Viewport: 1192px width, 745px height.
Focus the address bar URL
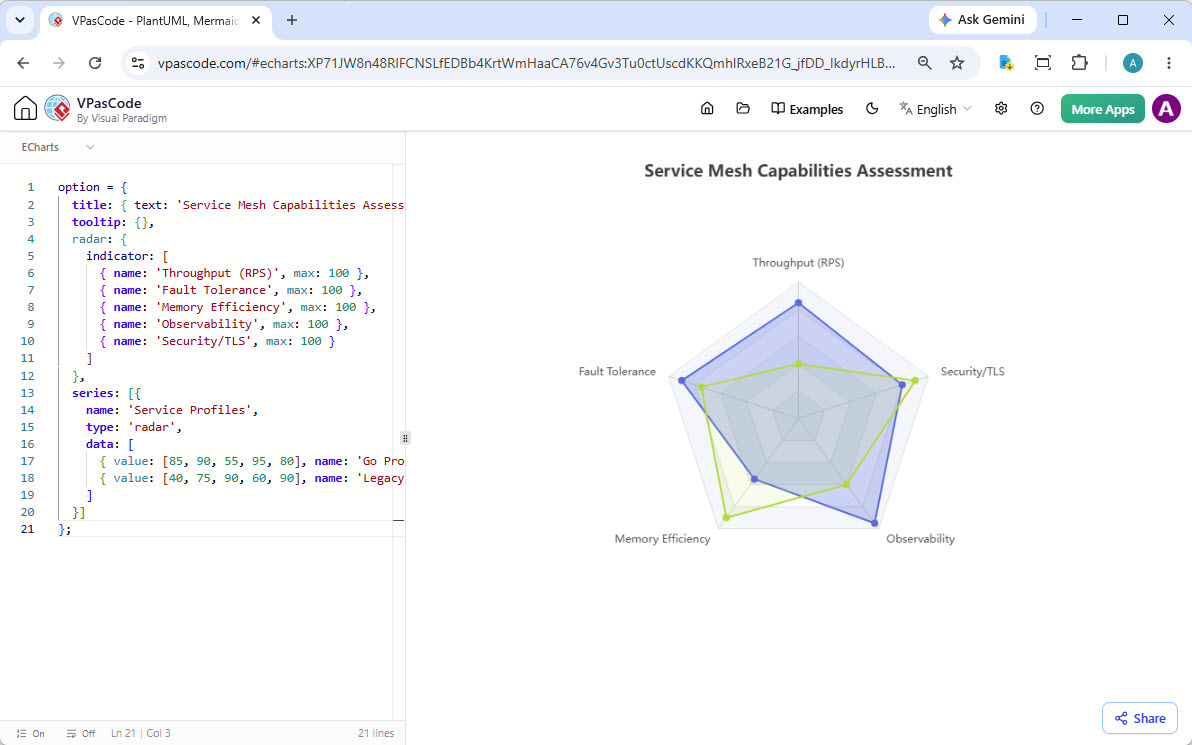(526, 63)
